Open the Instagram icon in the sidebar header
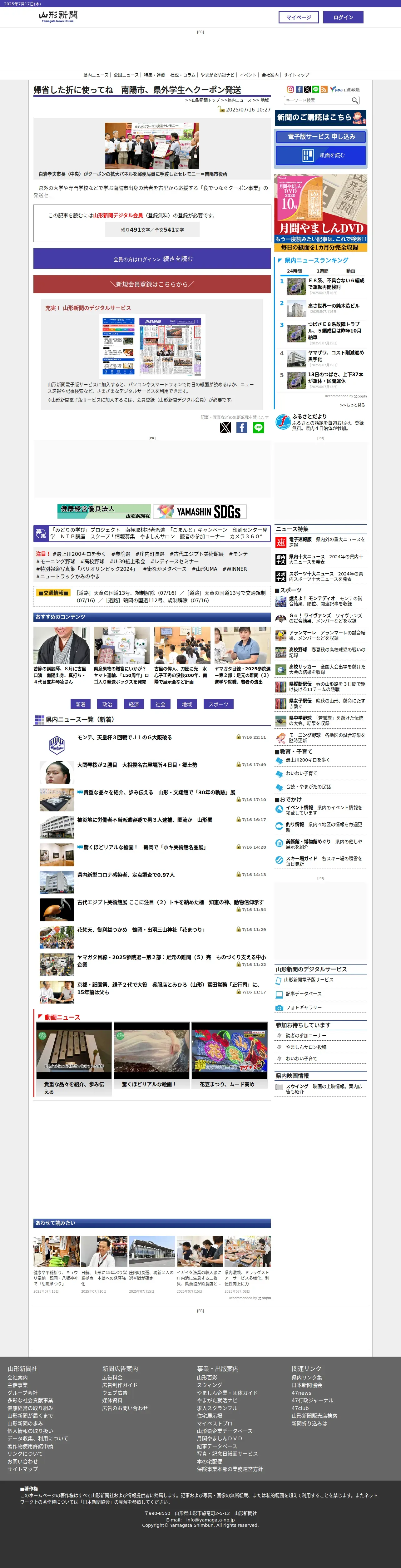 (290, 90)
